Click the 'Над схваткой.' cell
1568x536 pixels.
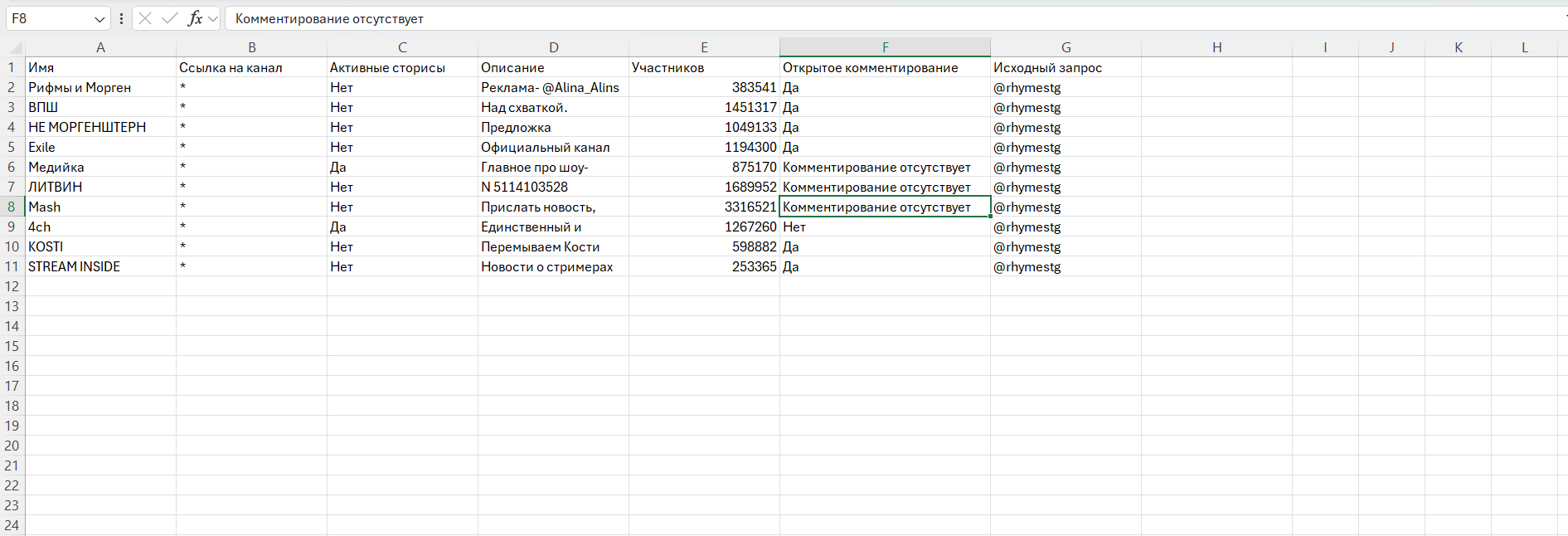pyautogui.click(x=553, y=107)
